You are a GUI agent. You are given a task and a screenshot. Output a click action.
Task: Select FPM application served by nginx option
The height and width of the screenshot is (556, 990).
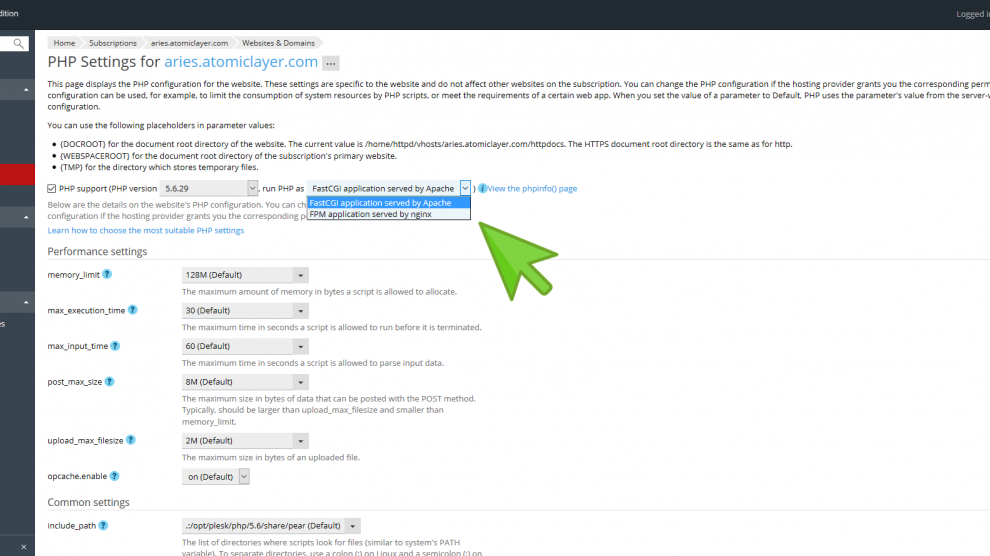coord(388,214)
